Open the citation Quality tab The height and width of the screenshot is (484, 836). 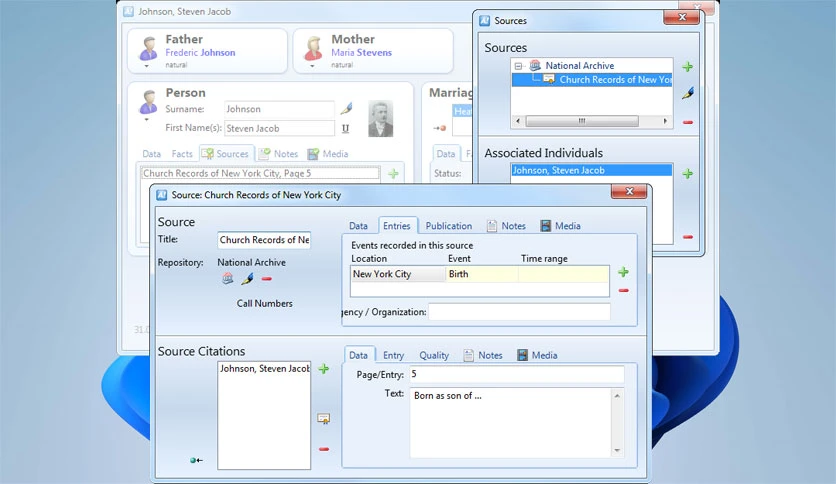coord(434,356)
